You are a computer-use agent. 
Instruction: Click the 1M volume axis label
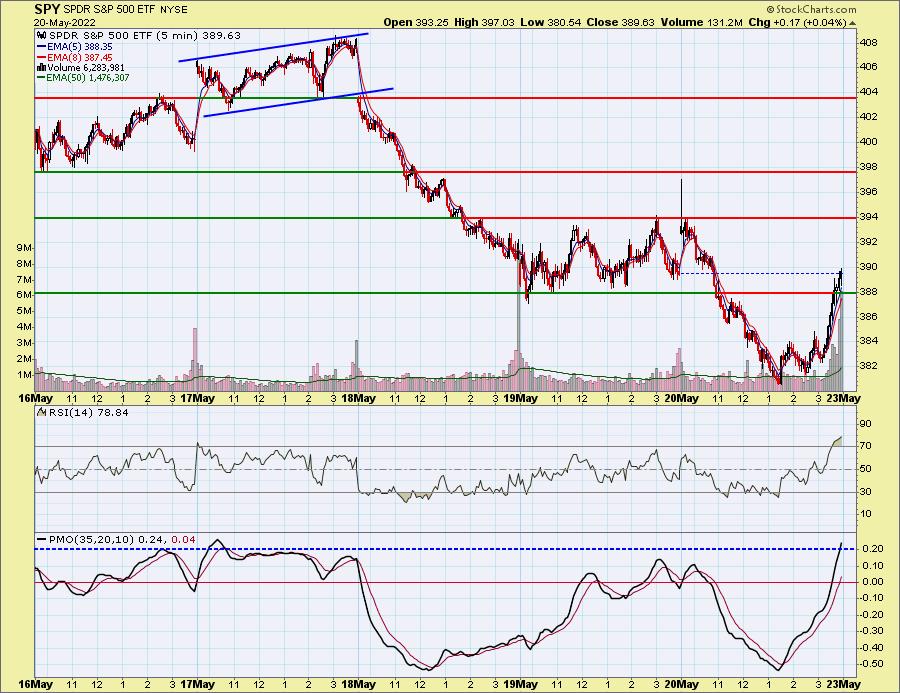[x=24, y=375]
